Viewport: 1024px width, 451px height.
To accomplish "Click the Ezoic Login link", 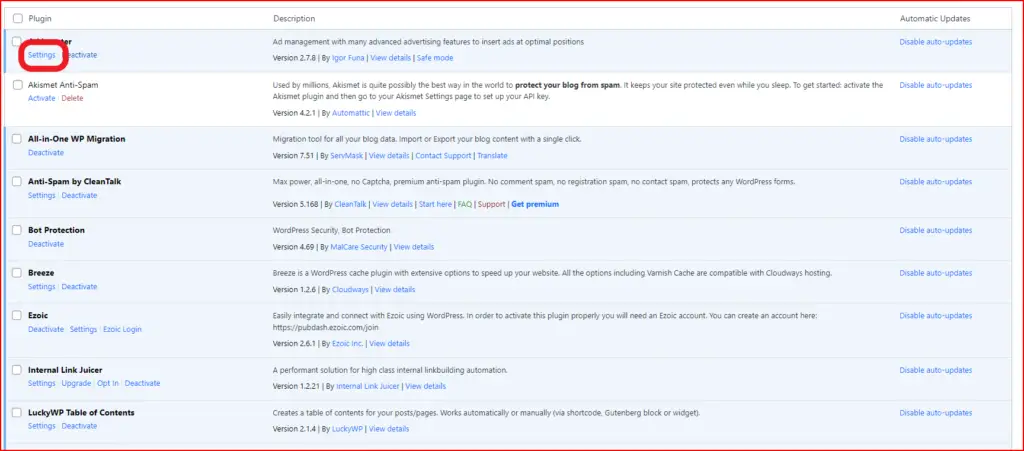I will coord(122,330).
